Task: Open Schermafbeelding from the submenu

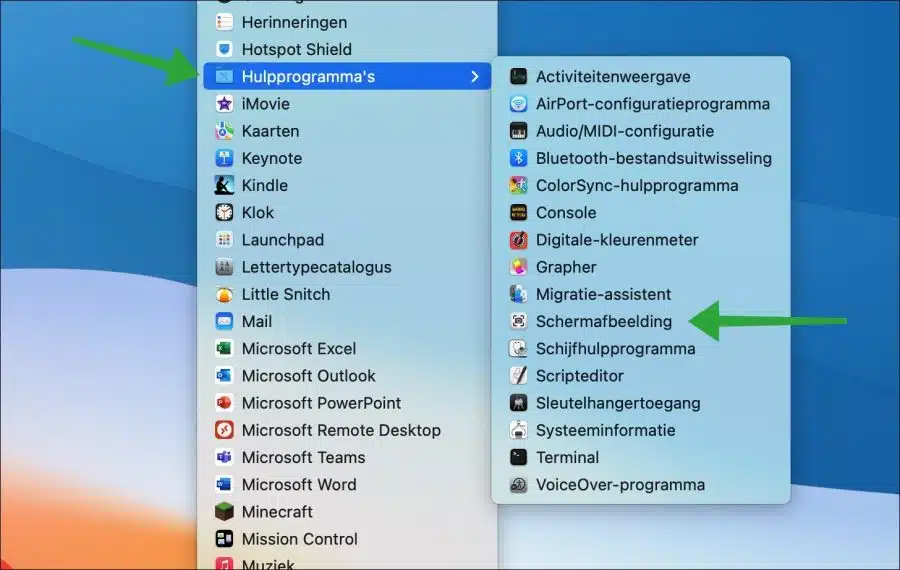Action: 641,321
